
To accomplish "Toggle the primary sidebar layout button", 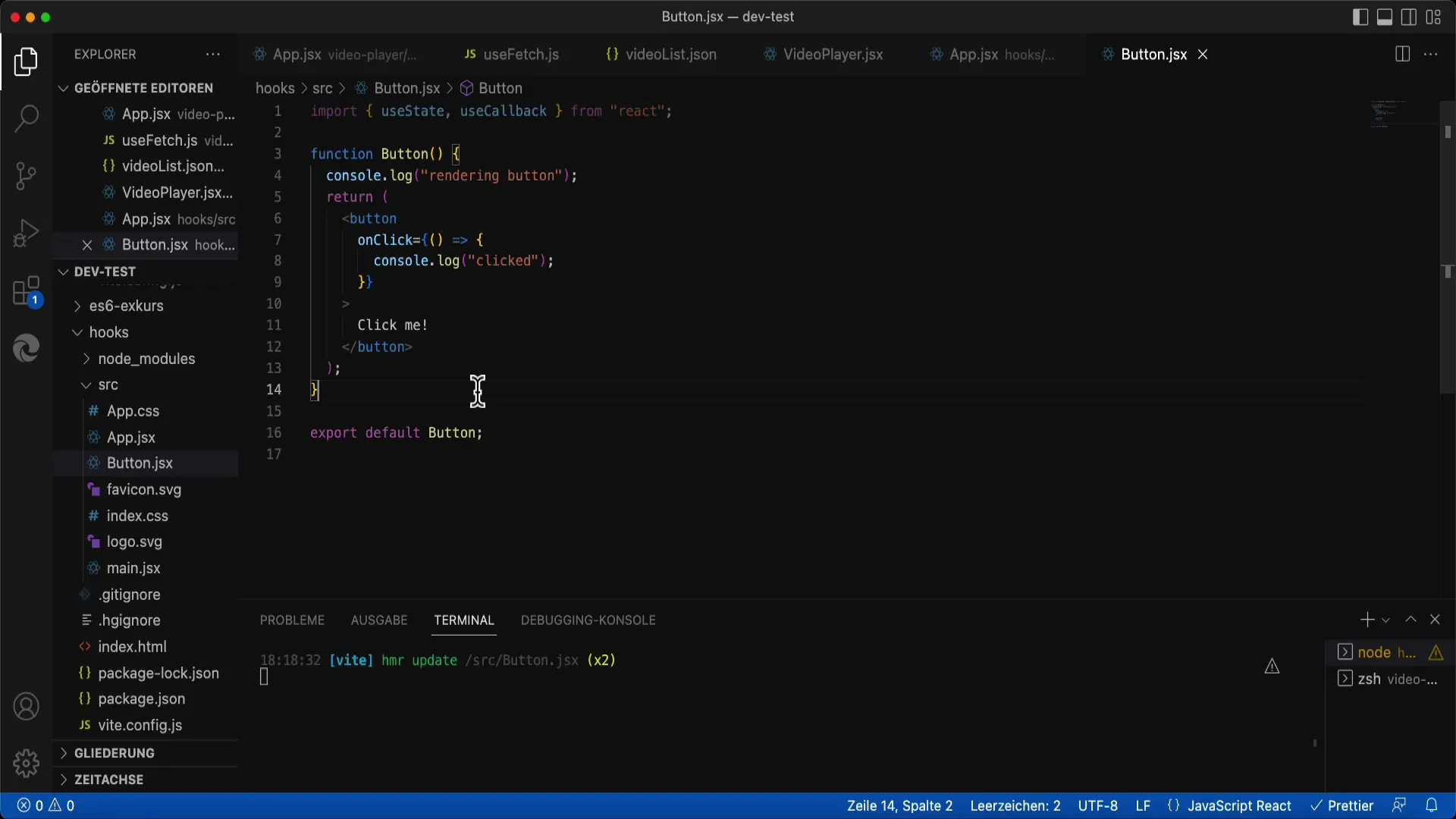I will click(x=1360, y=17).
